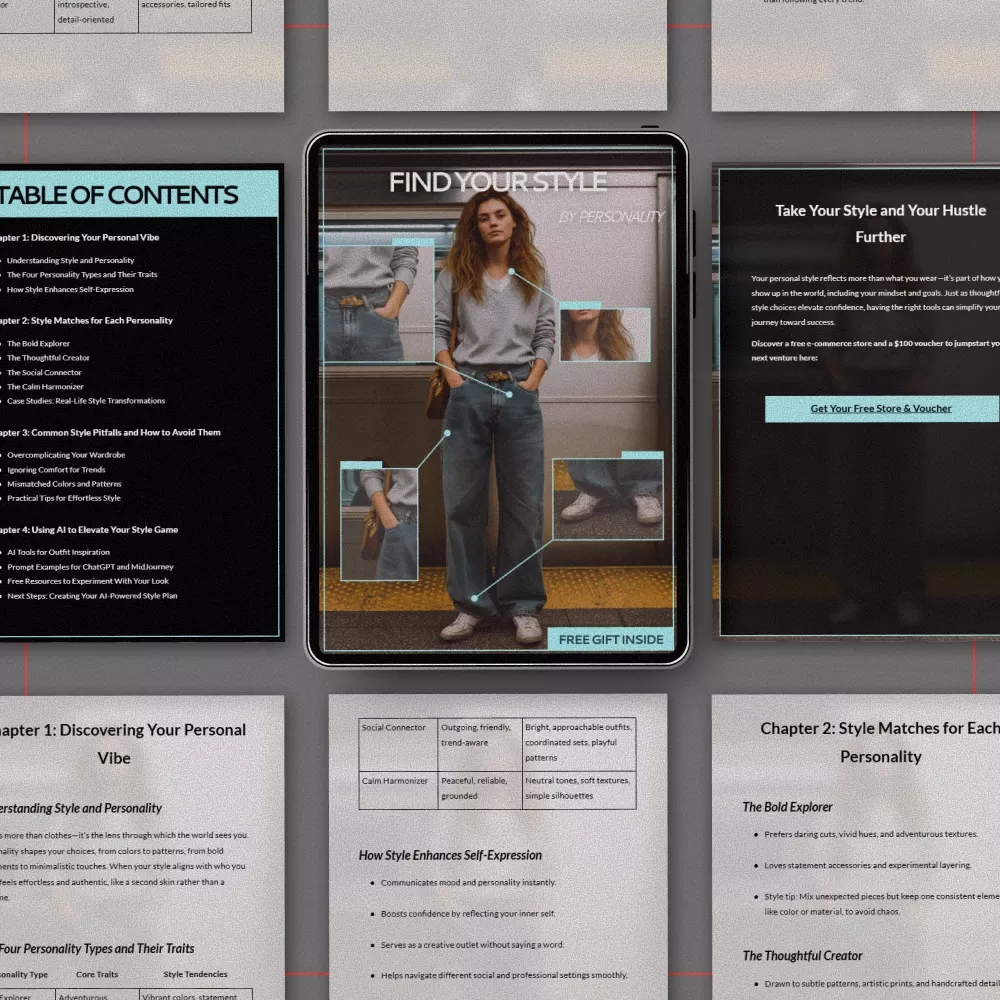1000x1000 pixels.
Task: Select The Social Connector contents entry
Action: [x=47, y=372]
